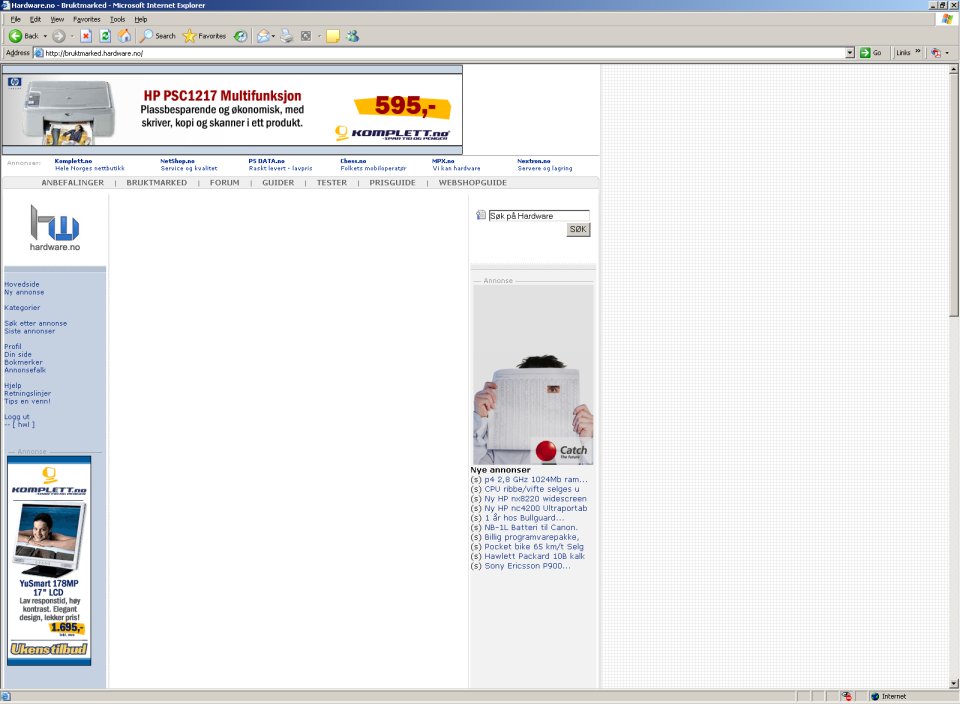Open the File menu
The width and height of the screenshot is (960, 704).
click(x=15, y=20)
